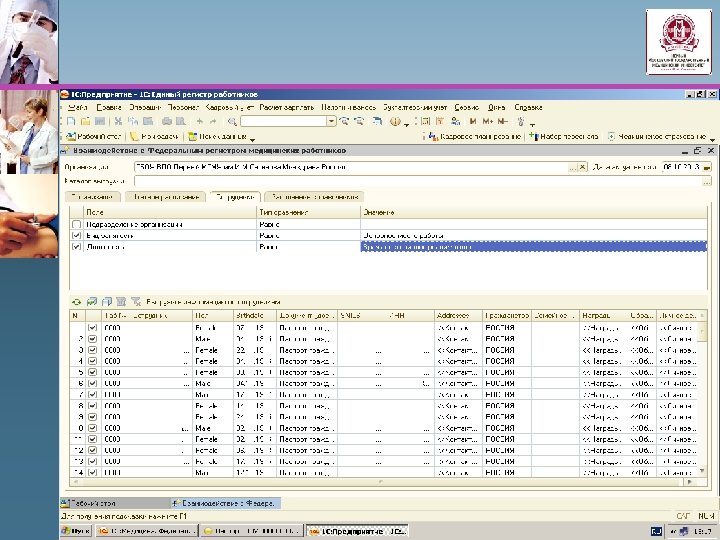Click the Набор персонала toolbar button
This screenshot has height=540, width=720.
(565, 136)
